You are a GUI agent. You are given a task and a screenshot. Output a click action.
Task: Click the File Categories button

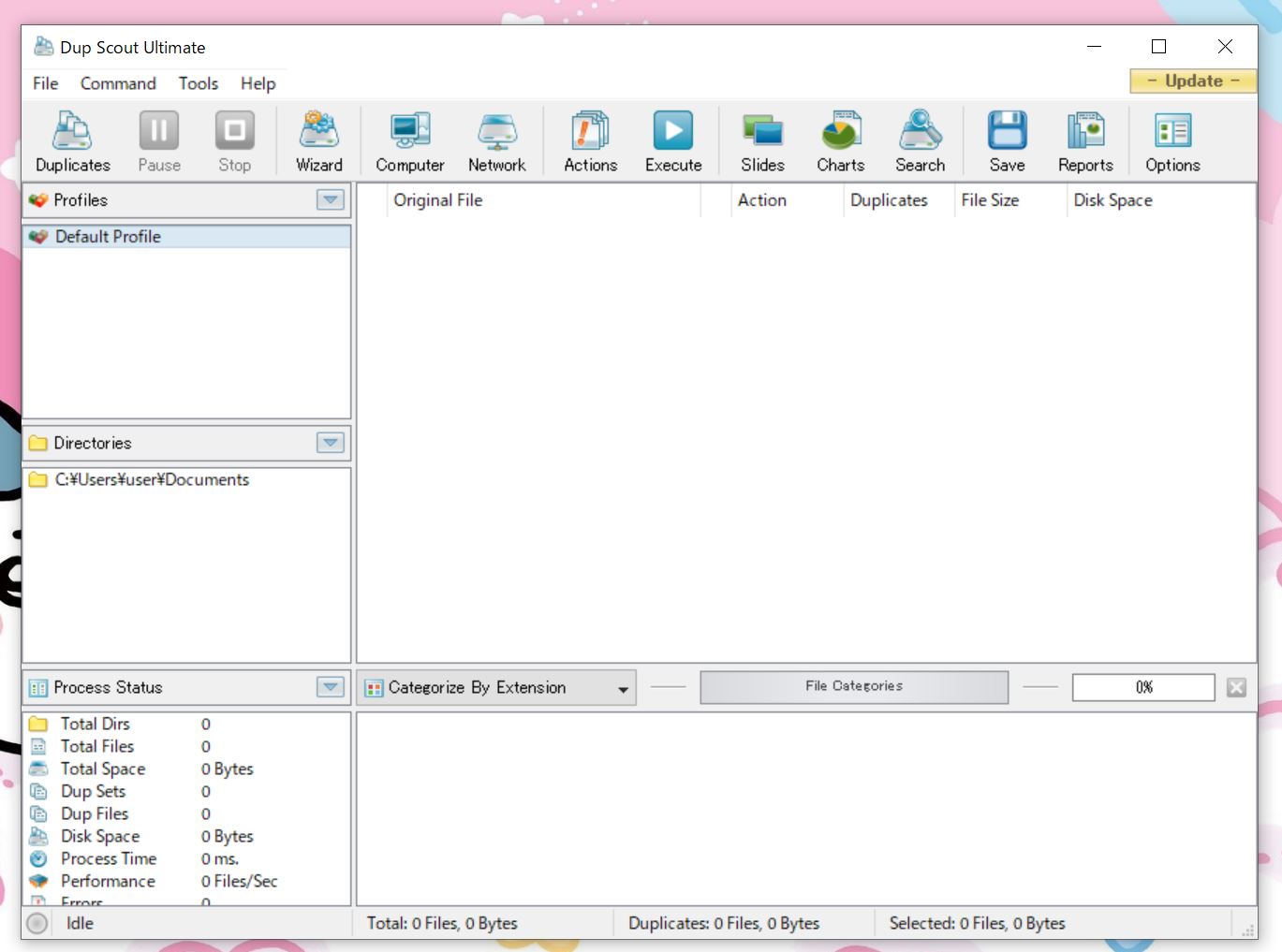pos(854,686)
